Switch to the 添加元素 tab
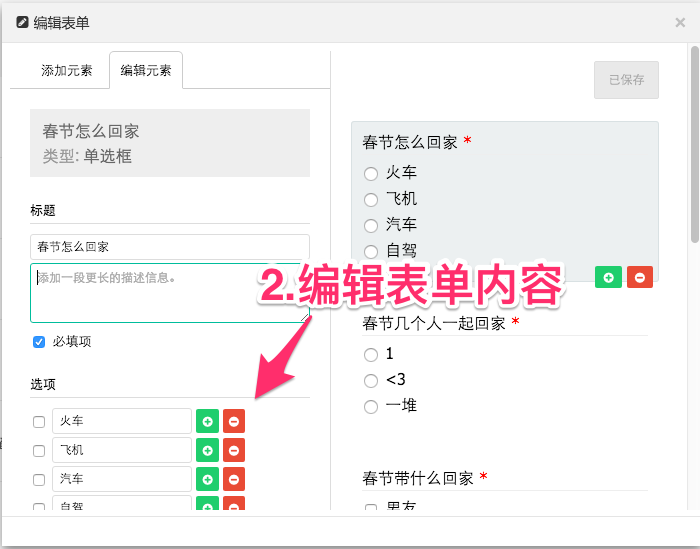The height and width of the screenshot is (549, 700). (x=67, y=70)
